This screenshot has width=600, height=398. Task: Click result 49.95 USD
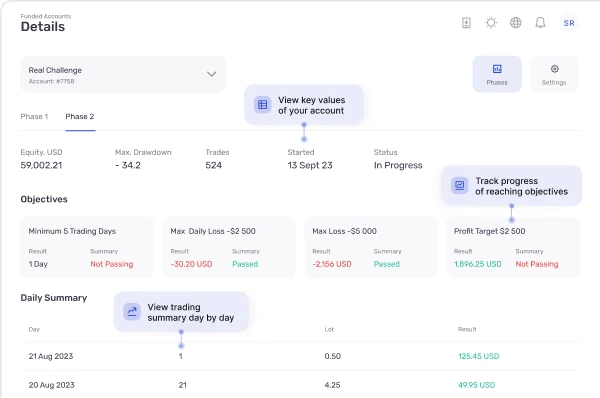(476, 385)
